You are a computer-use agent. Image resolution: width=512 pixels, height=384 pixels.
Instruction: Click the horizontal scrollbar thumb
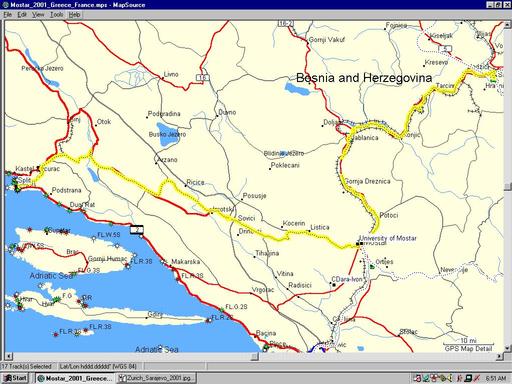point(255,356)
